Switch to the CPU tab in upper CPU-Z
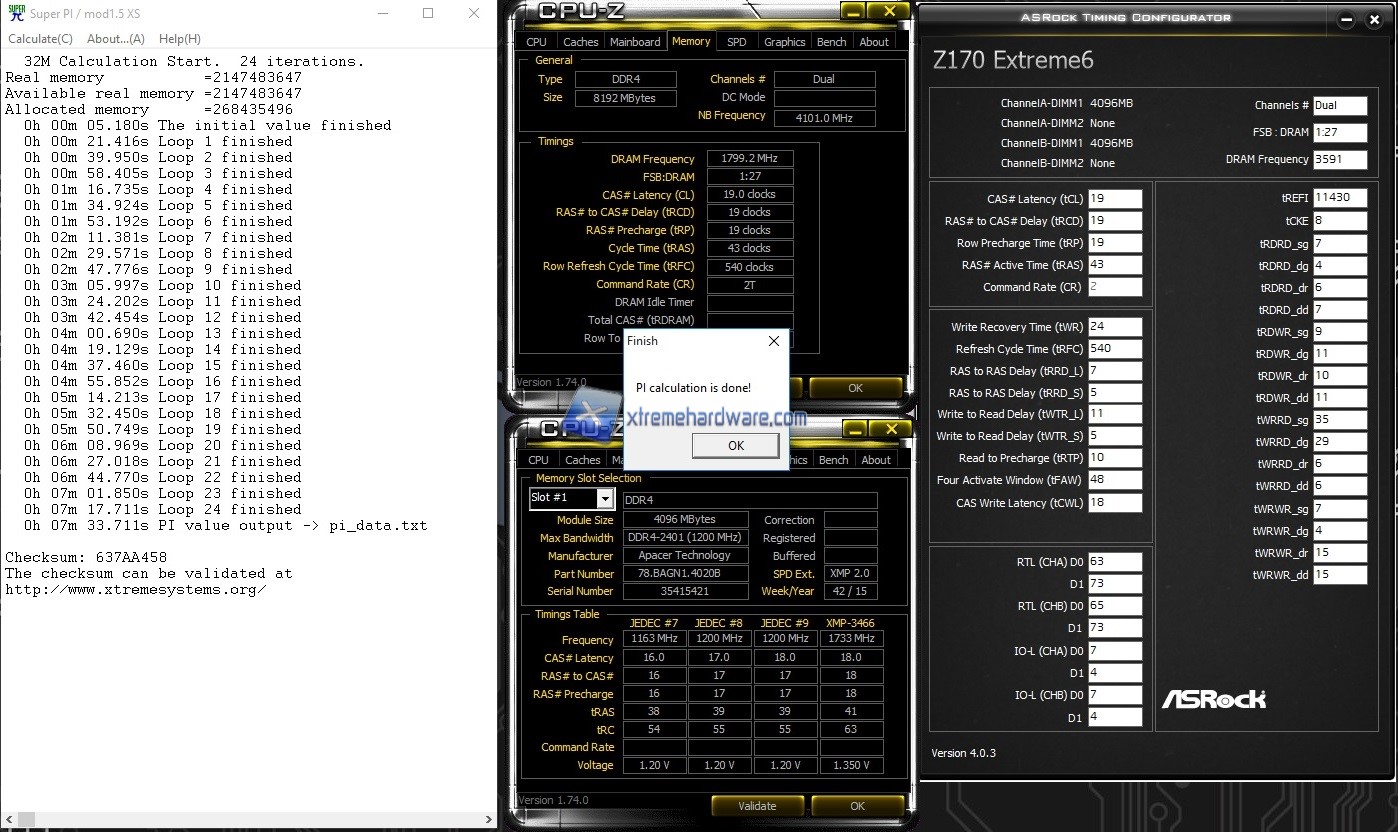The width and height of the screenshot is (1398, 832). pos(536,41)
